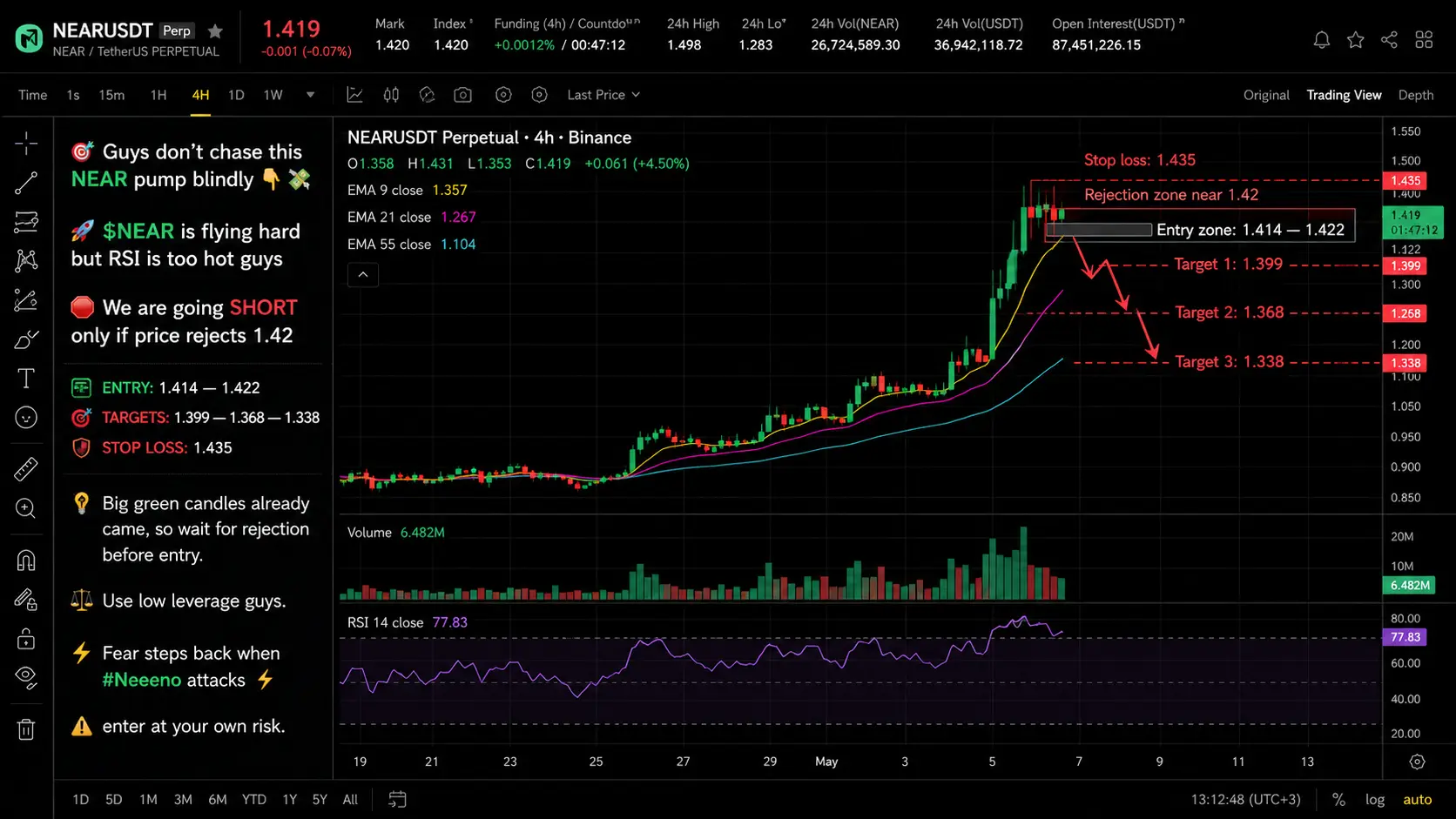The height and width of the screenshot is (819, 1456).
Task: Set chart range to 1Y
Action: point(290,799)
